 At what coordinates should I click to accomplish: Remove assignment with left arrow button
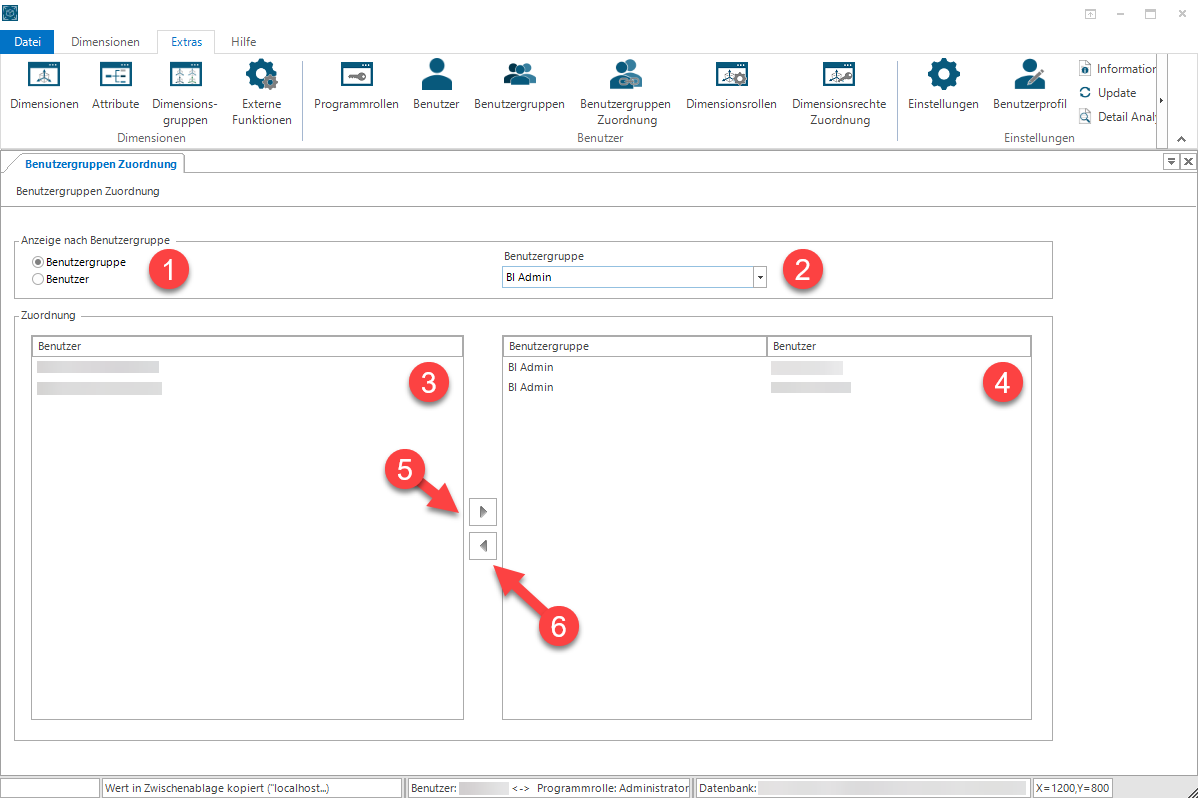pos(483,546)
